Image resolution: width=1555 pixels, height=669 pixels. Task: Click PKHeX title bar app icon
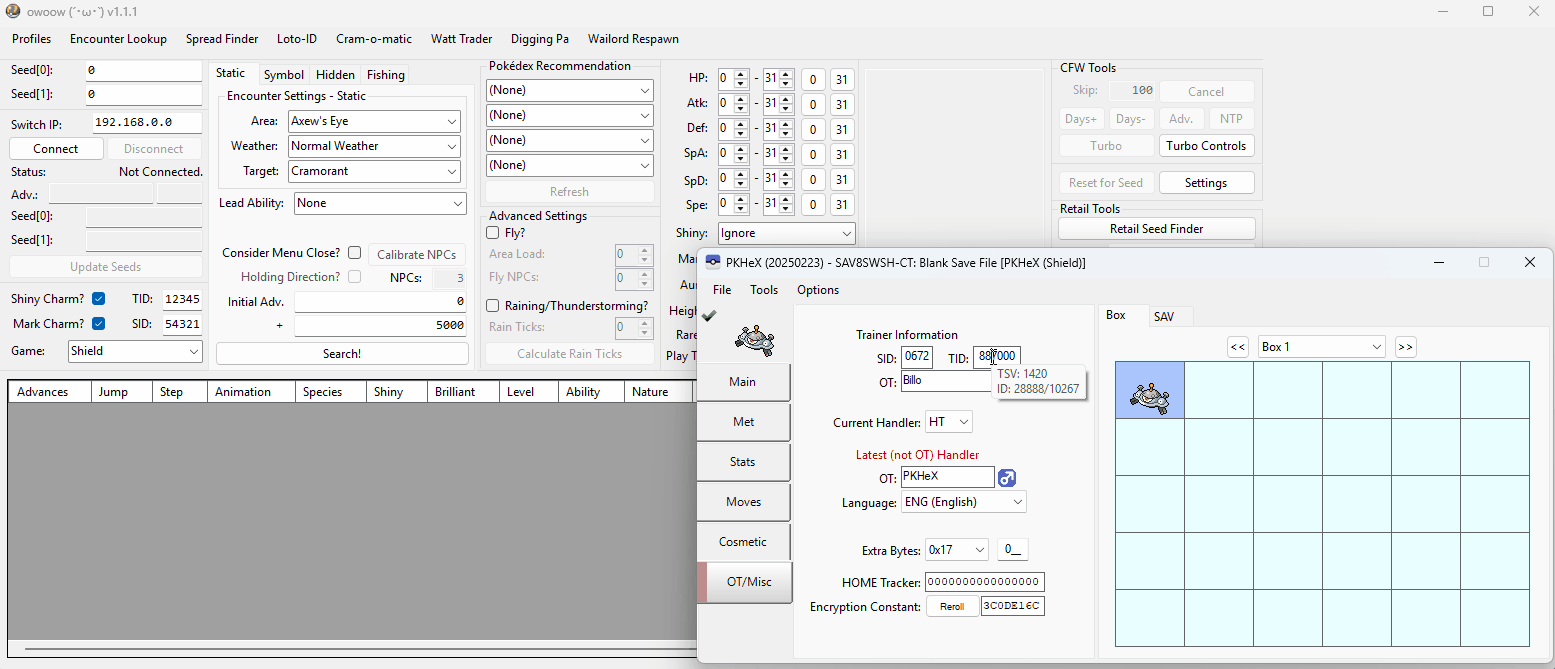click(713, 262)
